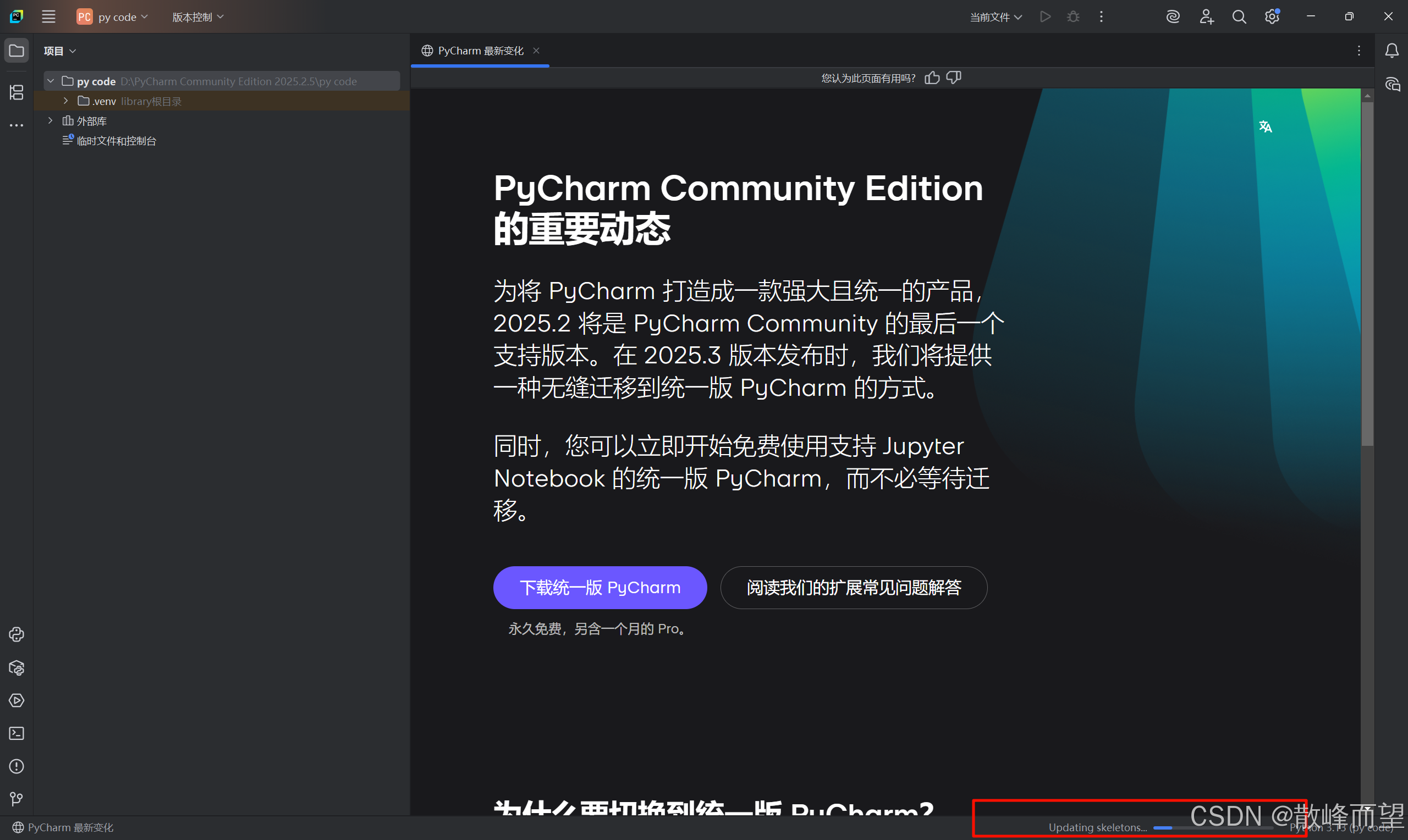Click the notifications bell icon
Screen dimensions: 1408x840
[x=1391, y=51]
